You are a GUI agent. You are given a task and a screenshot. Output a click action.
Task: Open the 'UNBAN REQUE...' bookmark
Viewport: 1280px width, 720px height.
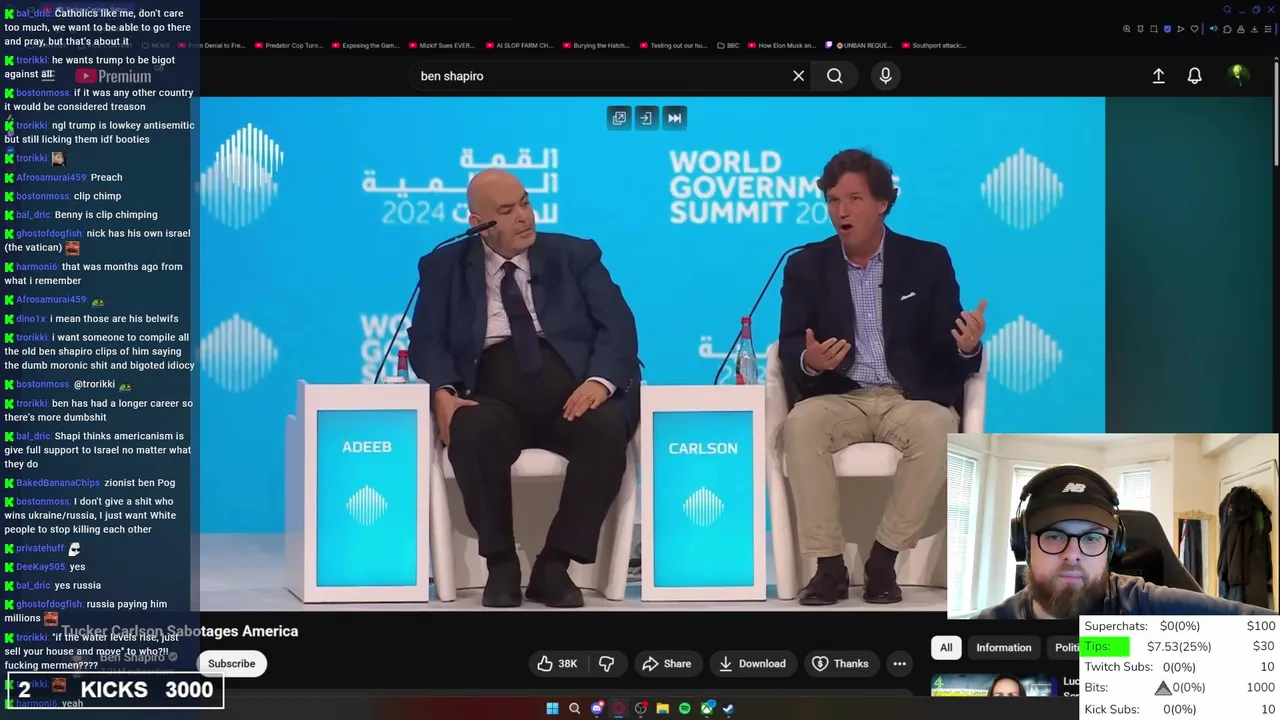pos(859,45)
